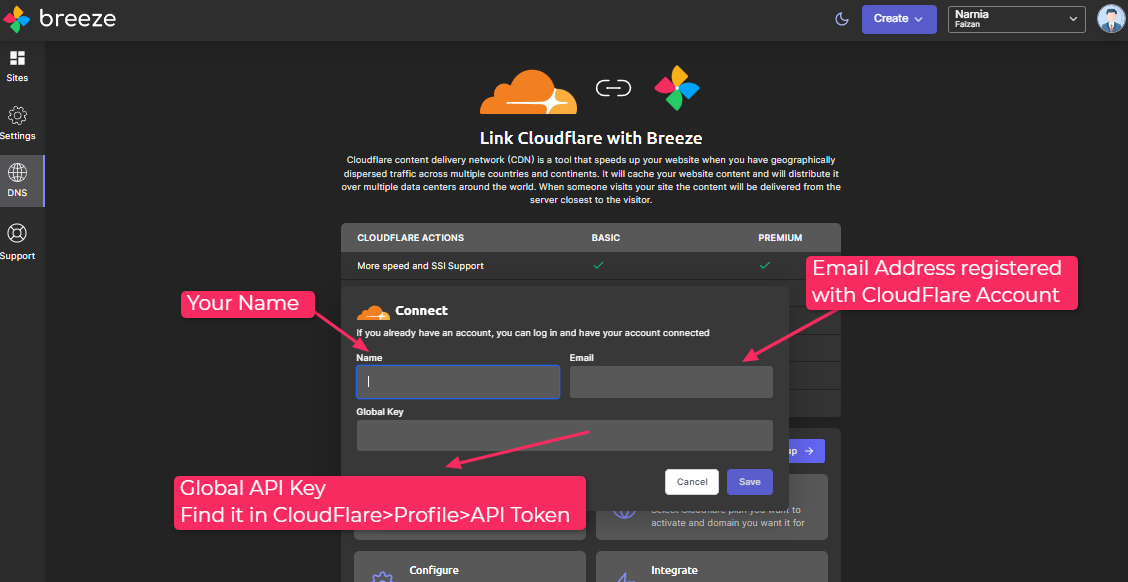The height and width of the screenshot is (582, 1128).
Task: Open the Integrate card
Action: click(712, 567)
